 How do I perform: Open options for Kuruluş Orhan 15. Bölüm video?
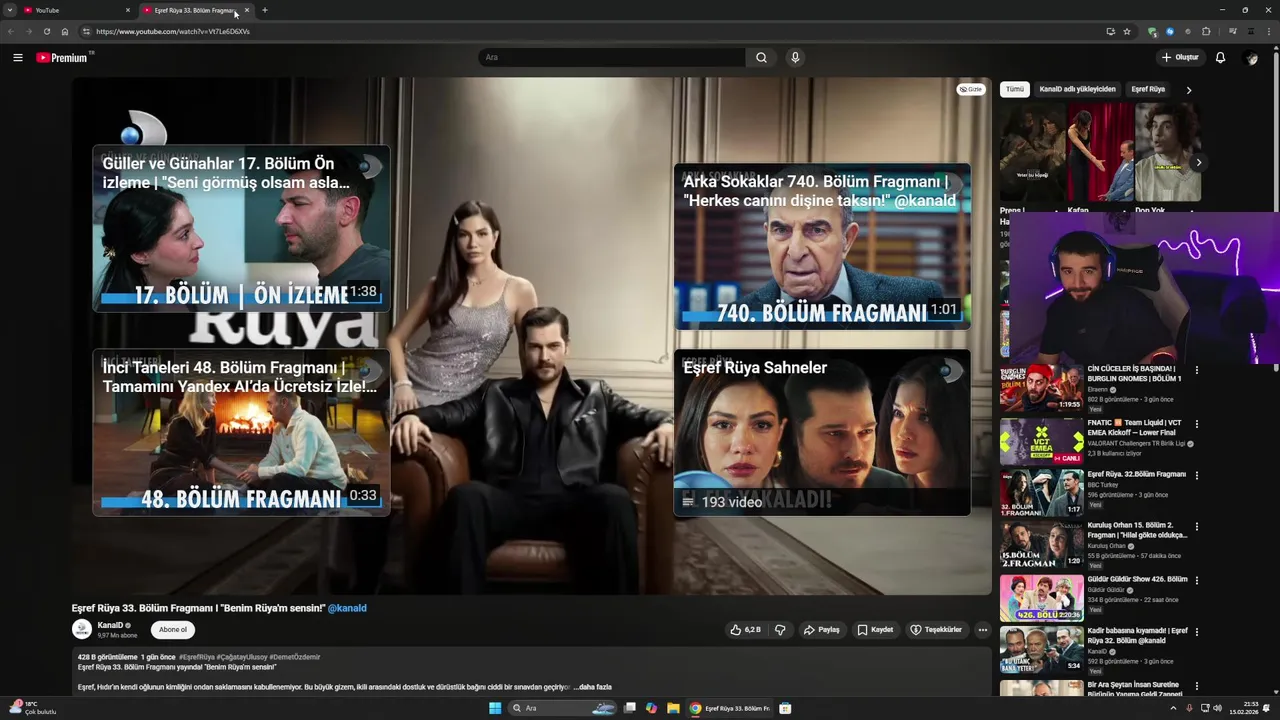(1196, 527)
